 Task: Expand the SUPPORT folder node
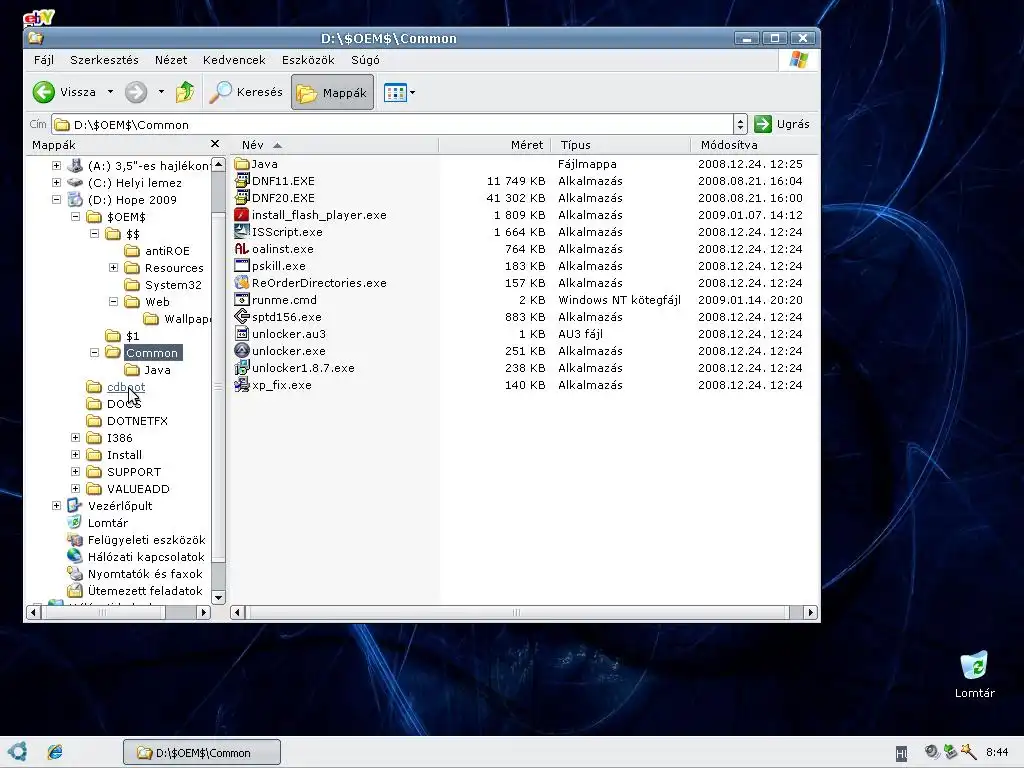tap(75, 472)
